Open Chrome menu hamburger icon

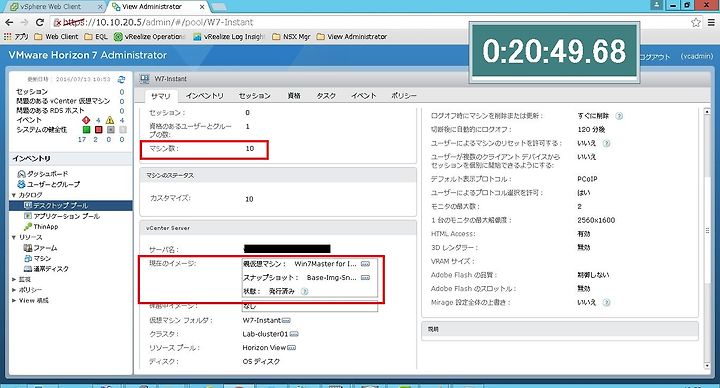711,22
